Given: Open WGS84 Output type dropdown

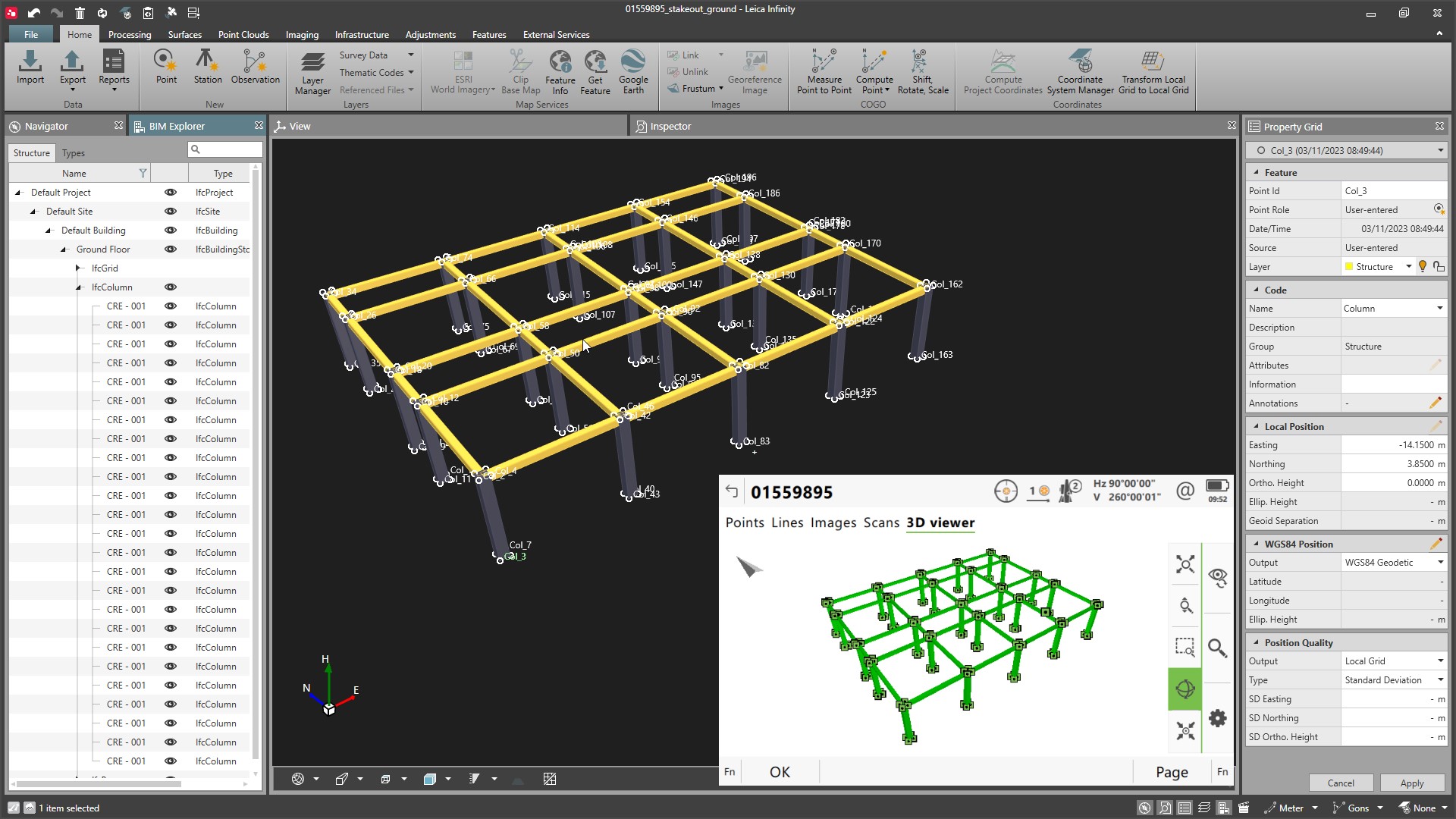Looking at the screenshot, I should pyautogui.click(x=1439, y=563).
